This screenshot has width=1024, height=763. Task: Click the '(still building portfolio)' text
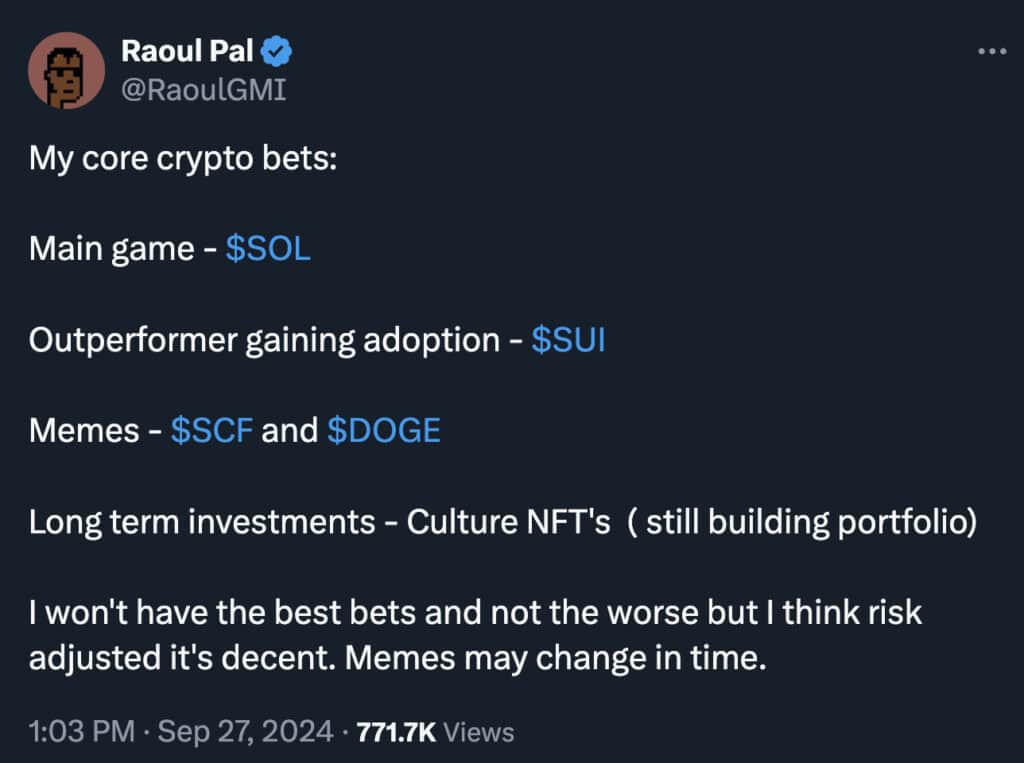tap(803, 522)
